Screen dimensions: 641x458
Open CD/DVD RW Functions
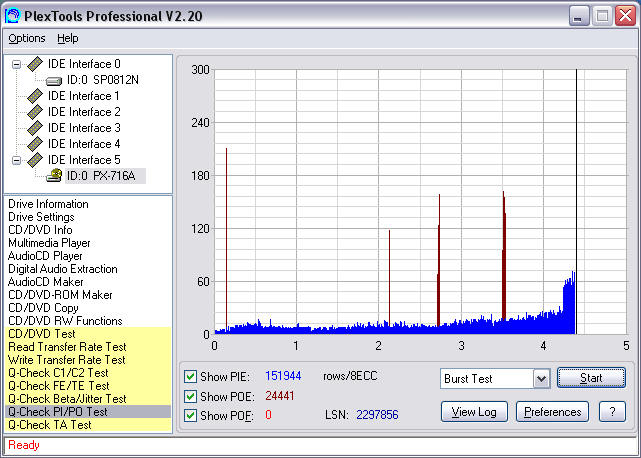click(x=65, y=321)
